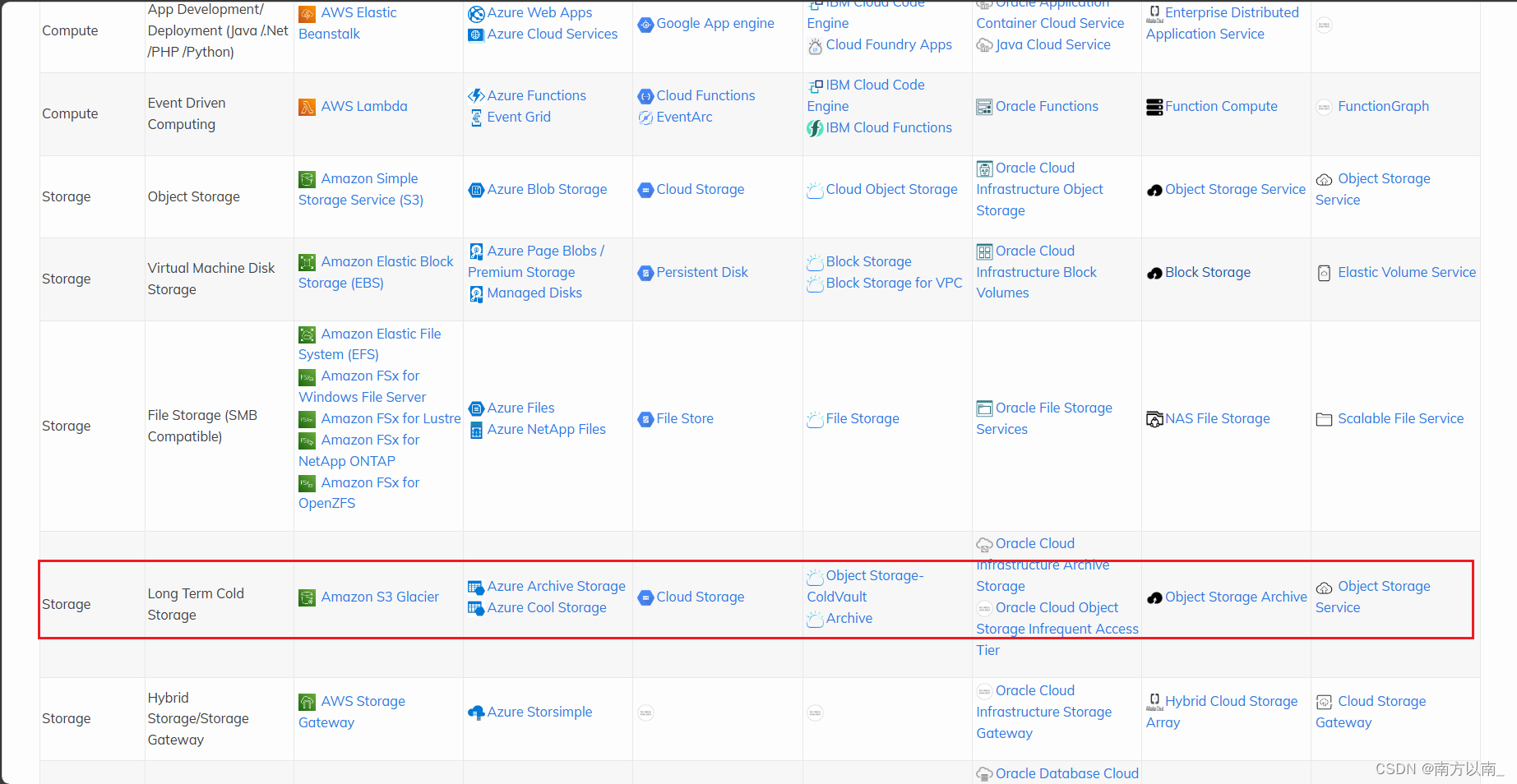Open the Object Storage Service link for Alibaba
The height and width of the screenshot is (784, 1517).
1235,190
